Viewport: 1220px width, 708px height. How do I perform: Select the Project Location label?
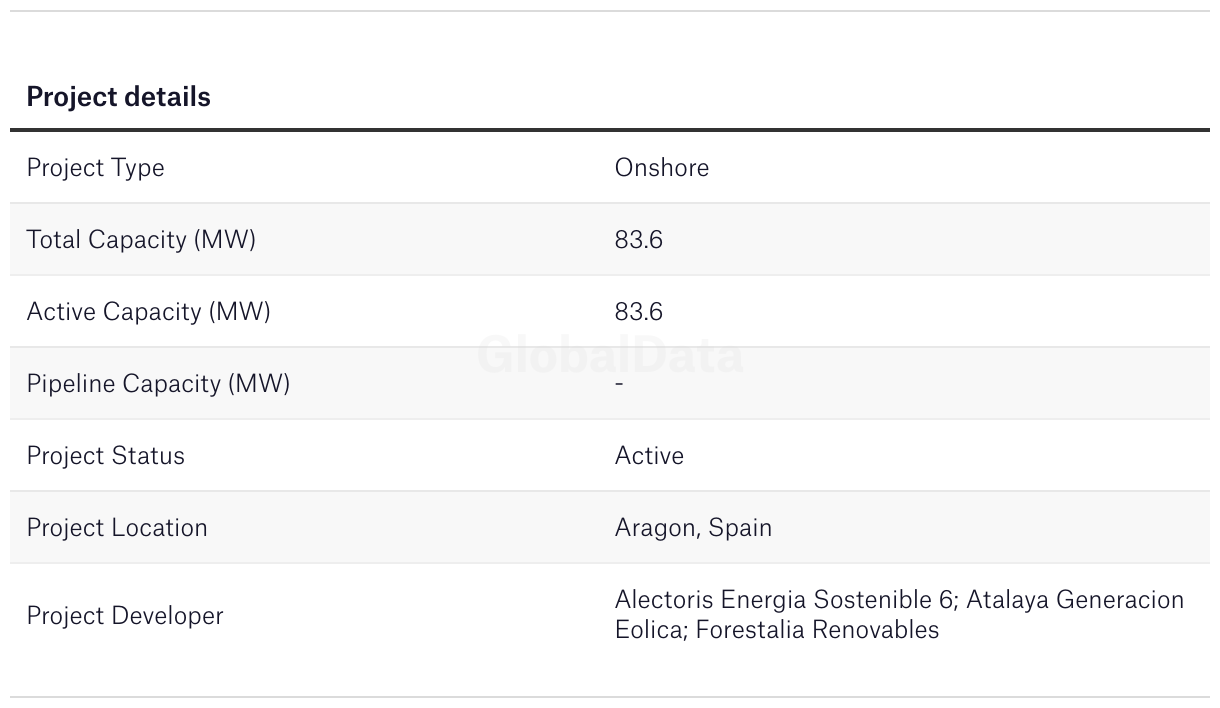click(x=117, y=528)
